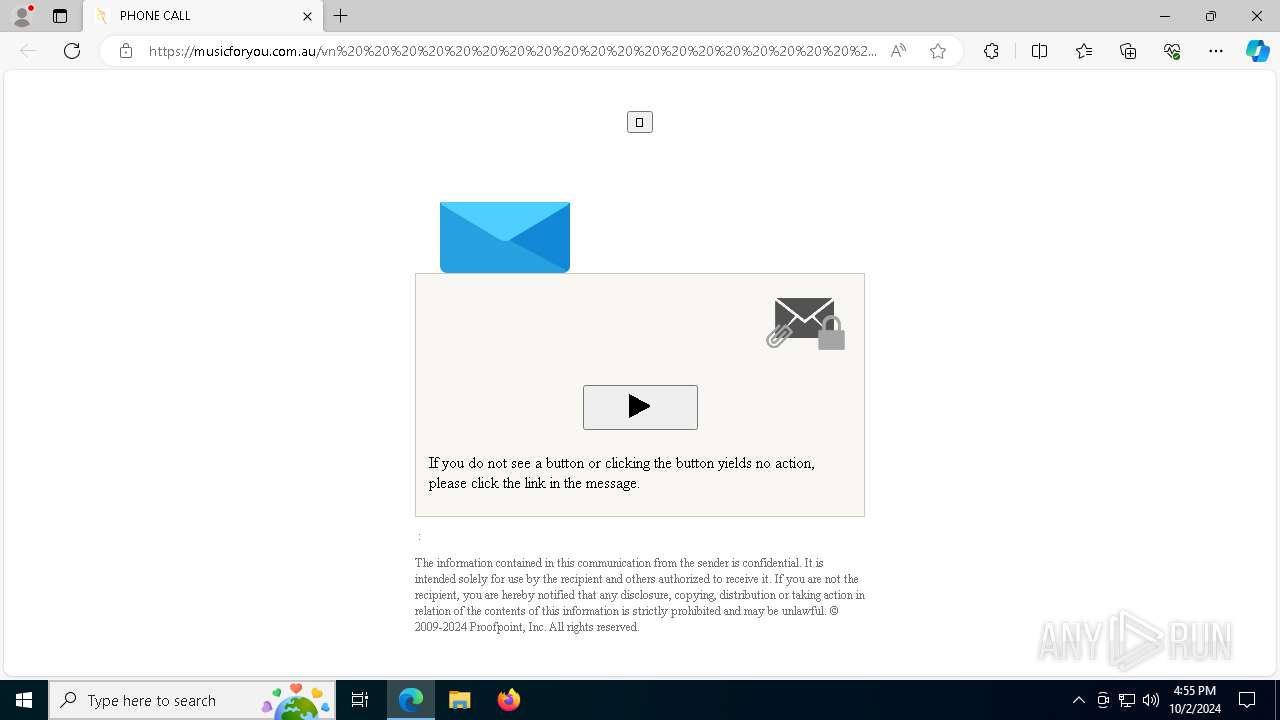This screenshot has height=720, width=1280.
Task: Open the Favorites list icon
Action: (1084, 51)
